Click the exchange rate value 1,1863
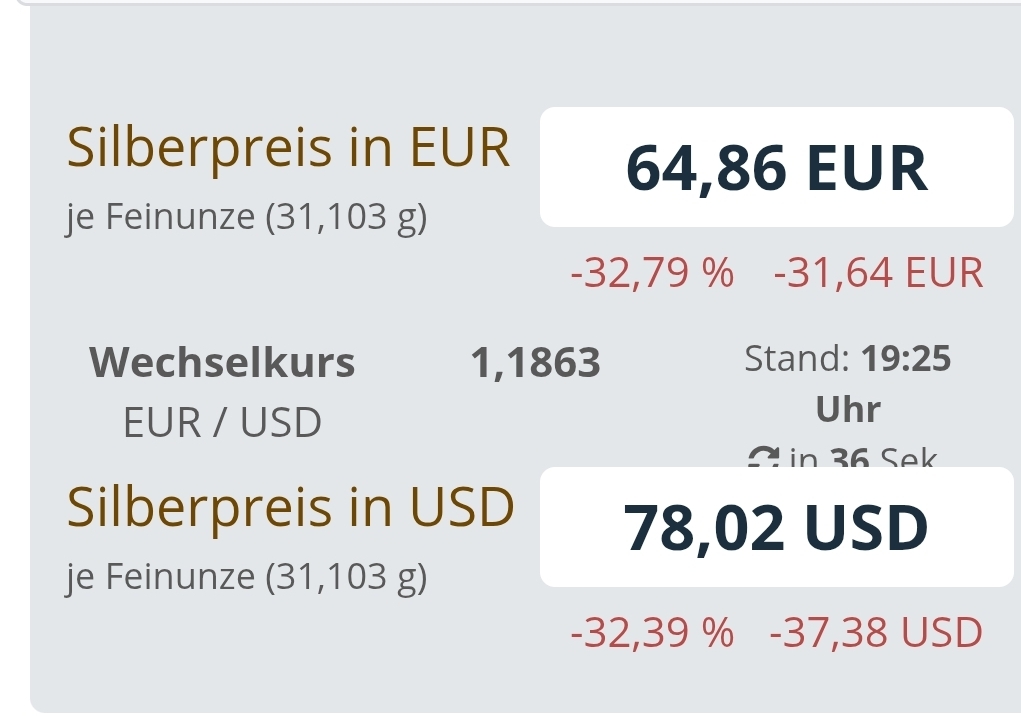The width and height of the screenshot is (1021, 718). [x=535, y=363]
